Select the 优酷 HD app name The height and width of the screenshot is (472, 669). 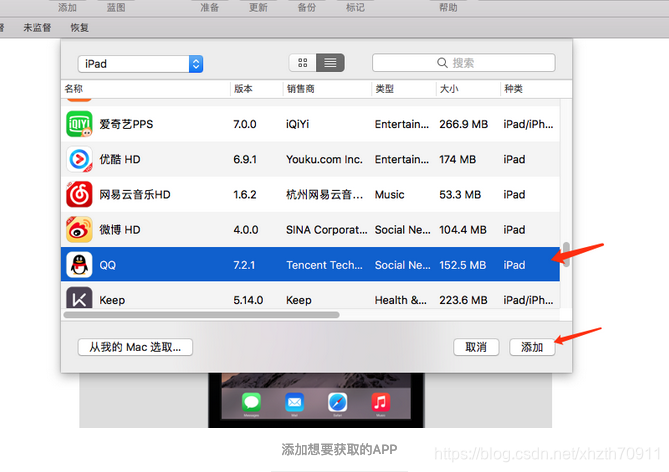120,160
